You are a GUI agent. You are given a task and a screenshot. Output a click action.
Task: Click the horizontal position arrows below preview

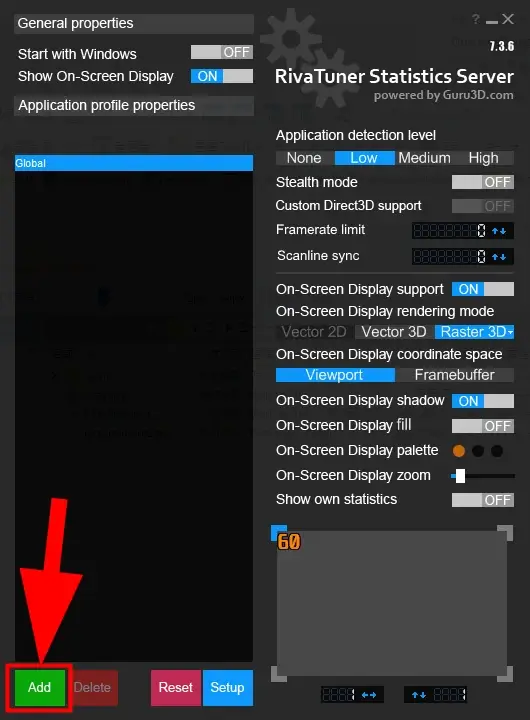pyautogui.click(x=369, y=694)
